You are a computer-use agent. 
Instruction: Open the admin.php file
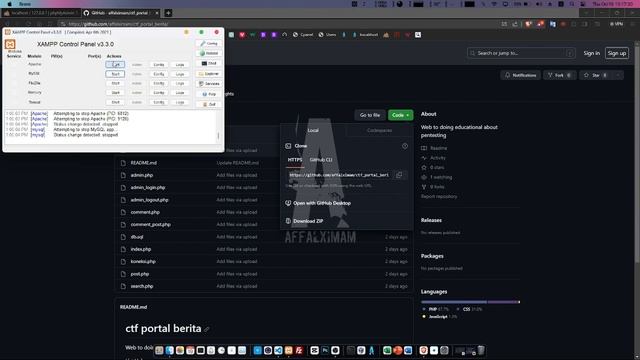point(142,175)
